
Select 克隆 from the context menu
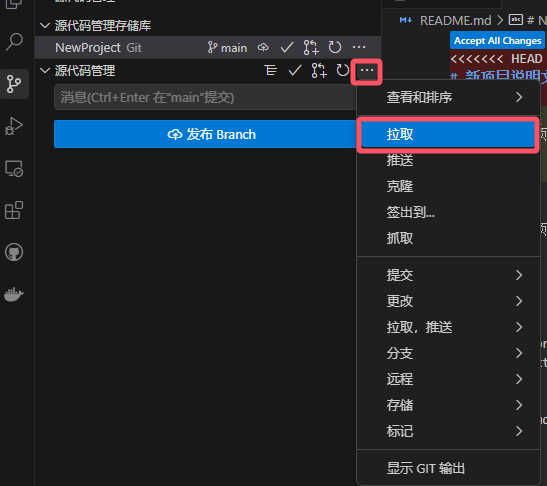pyautogui.click(x=449, y=186)
